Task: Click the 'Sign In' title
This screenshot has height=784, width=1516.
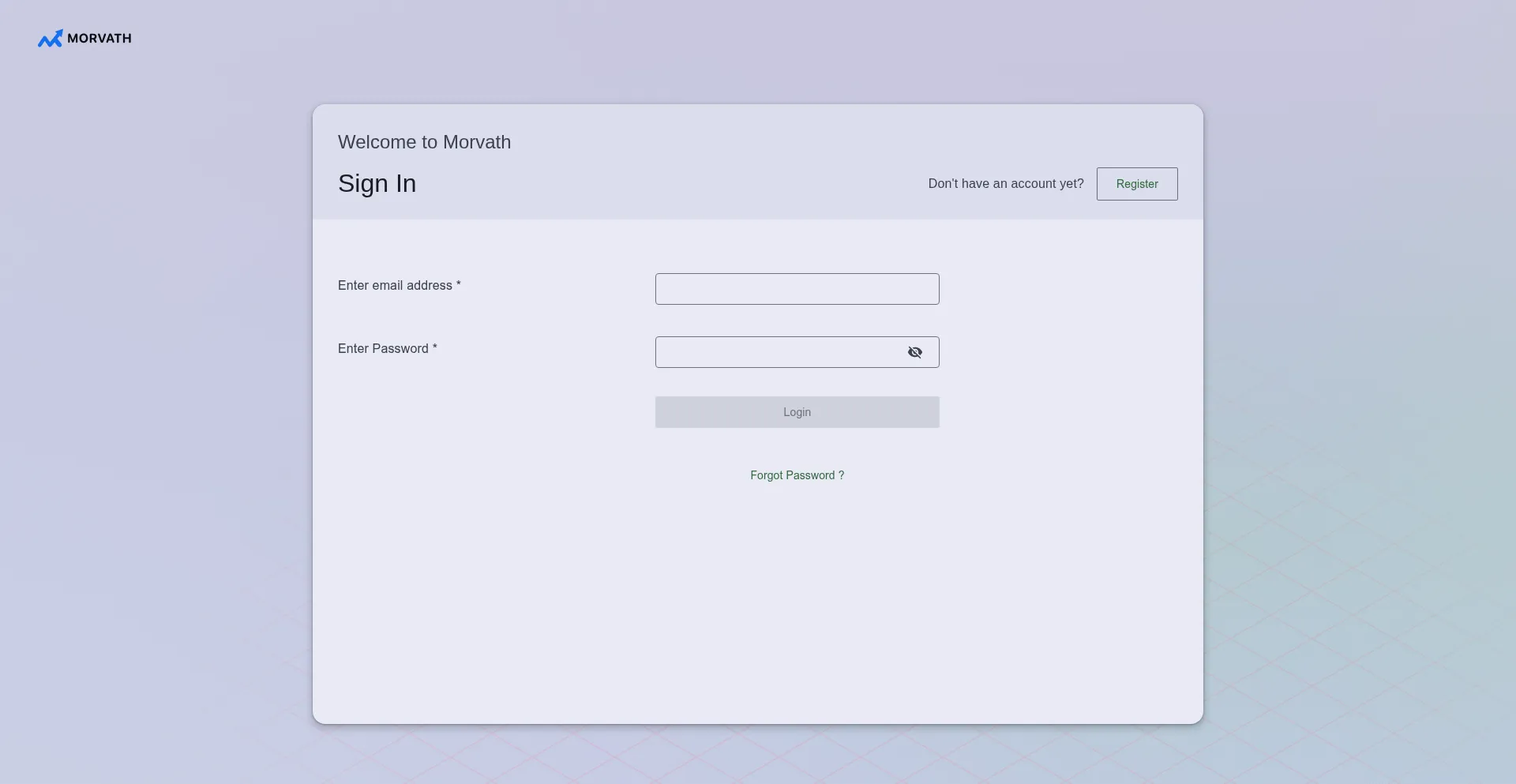Action: tap(377, 184)
